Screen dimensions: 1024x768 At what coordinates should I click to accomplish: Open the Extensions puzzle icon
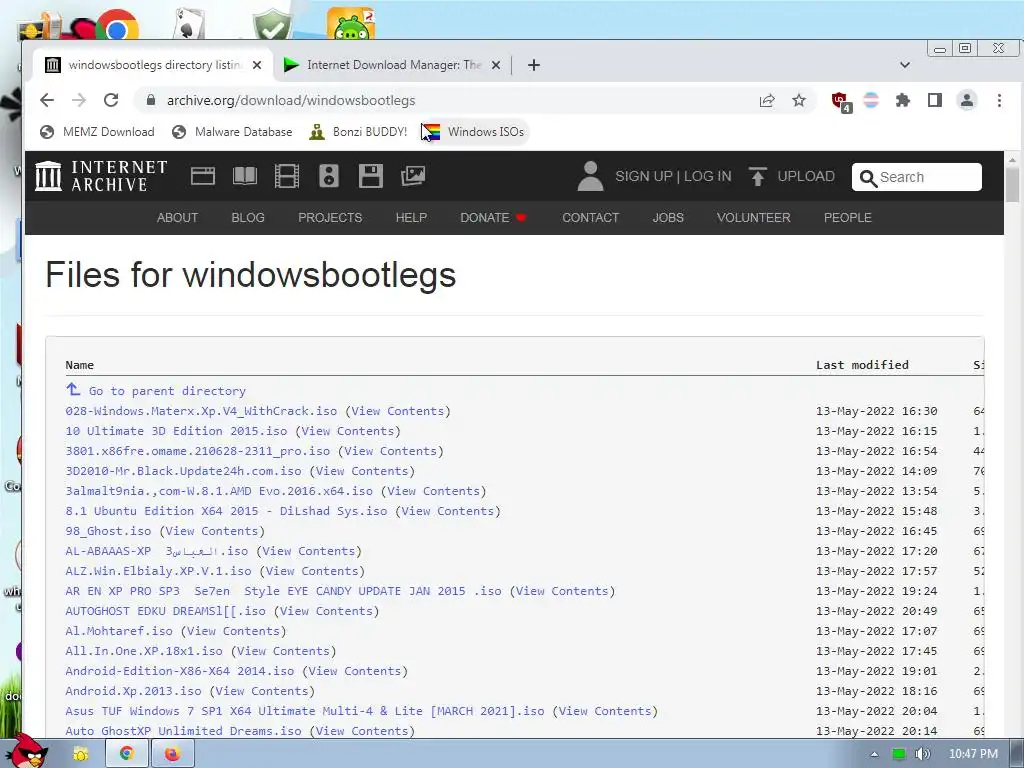903,101
